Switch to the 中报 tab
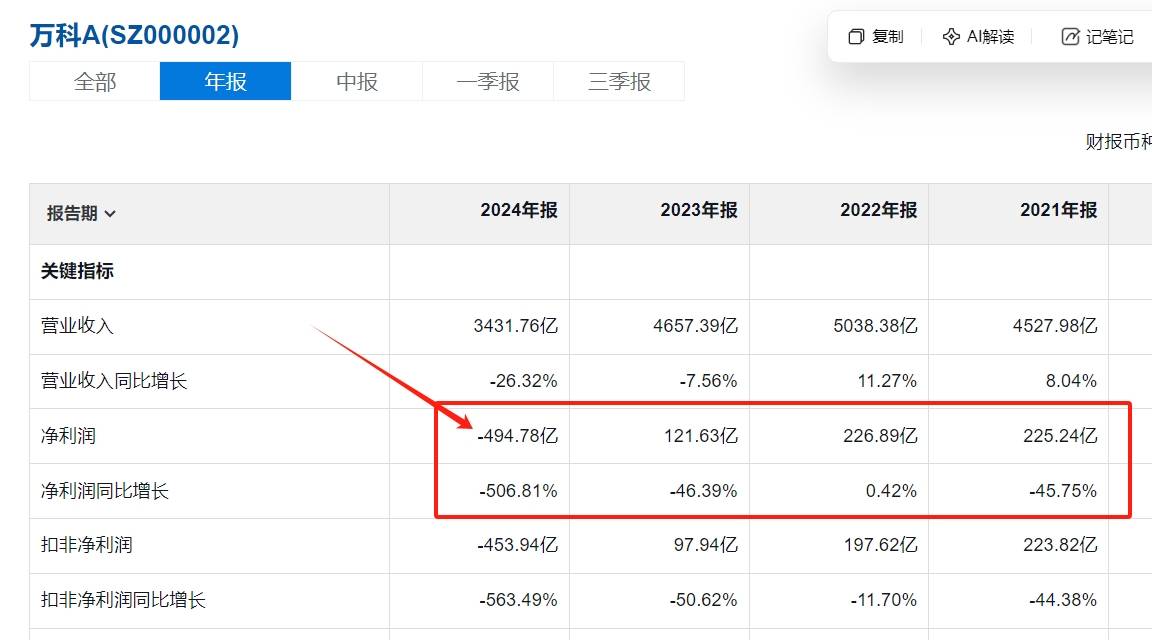This screenshot has width=1152, height=640. [357, 81]
